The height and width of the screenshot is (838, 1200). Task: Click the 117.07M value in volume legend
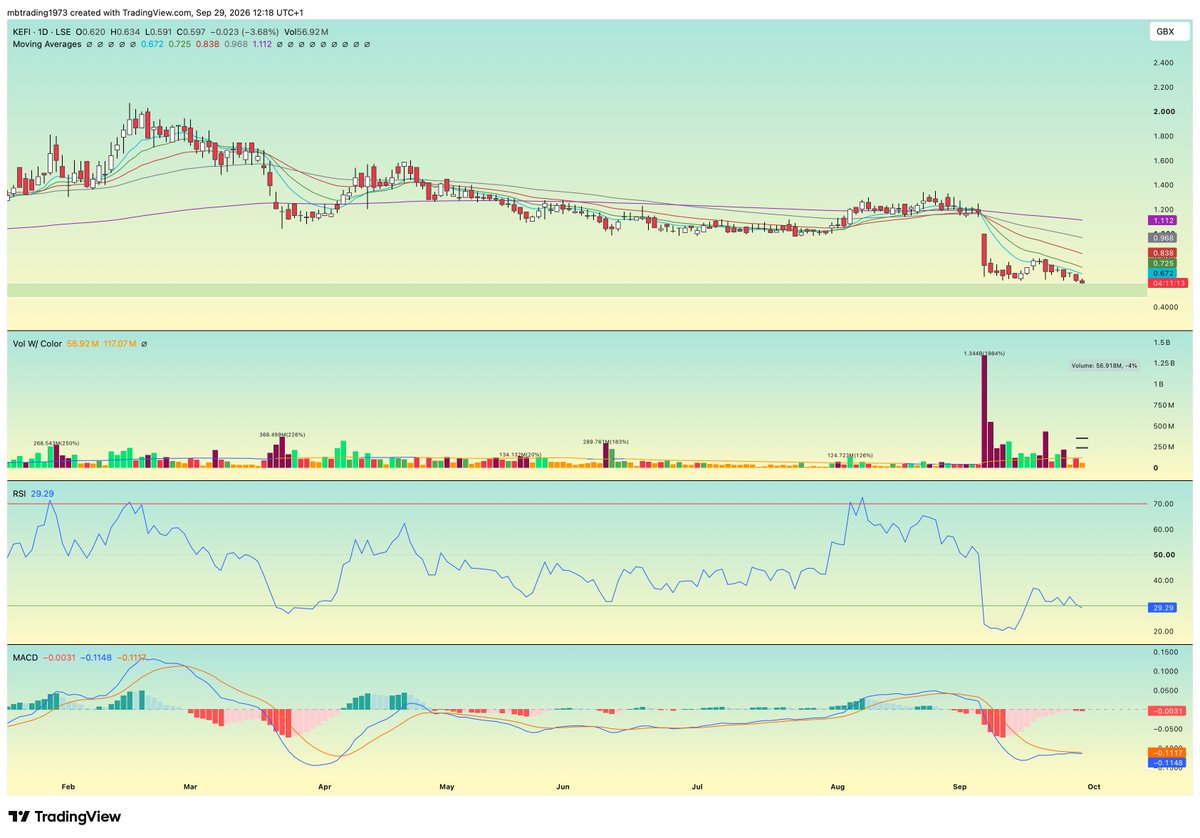(118, 344)
